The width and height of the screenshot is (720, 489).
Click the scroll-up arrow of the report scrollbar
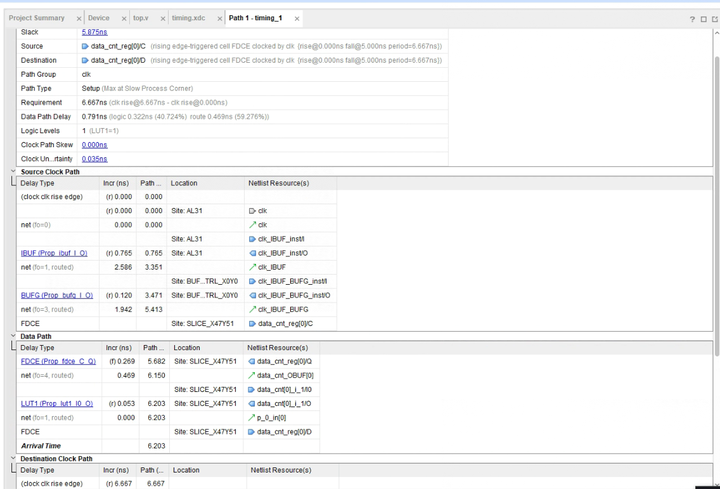tap(717, 33)
